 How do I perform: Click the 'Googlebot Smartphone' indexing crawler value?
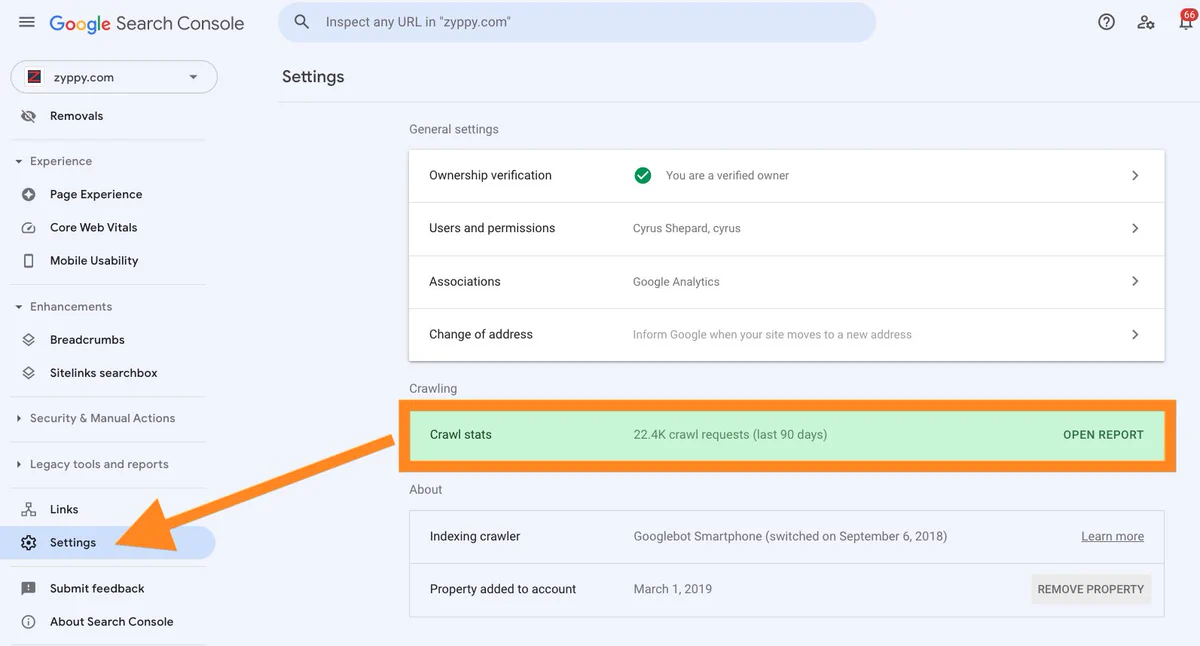coord(790,536)
